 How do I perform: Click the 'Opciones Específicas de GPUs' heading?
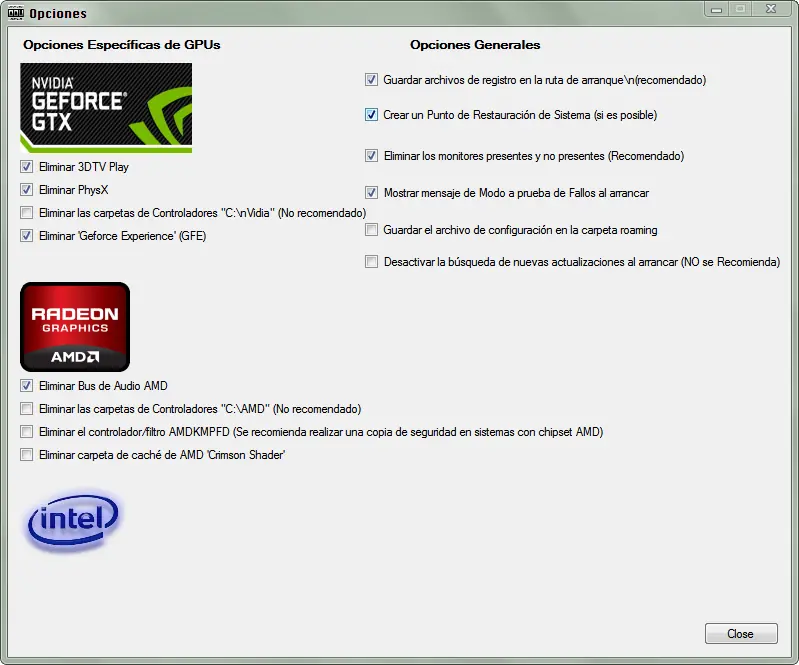[122, 45]
